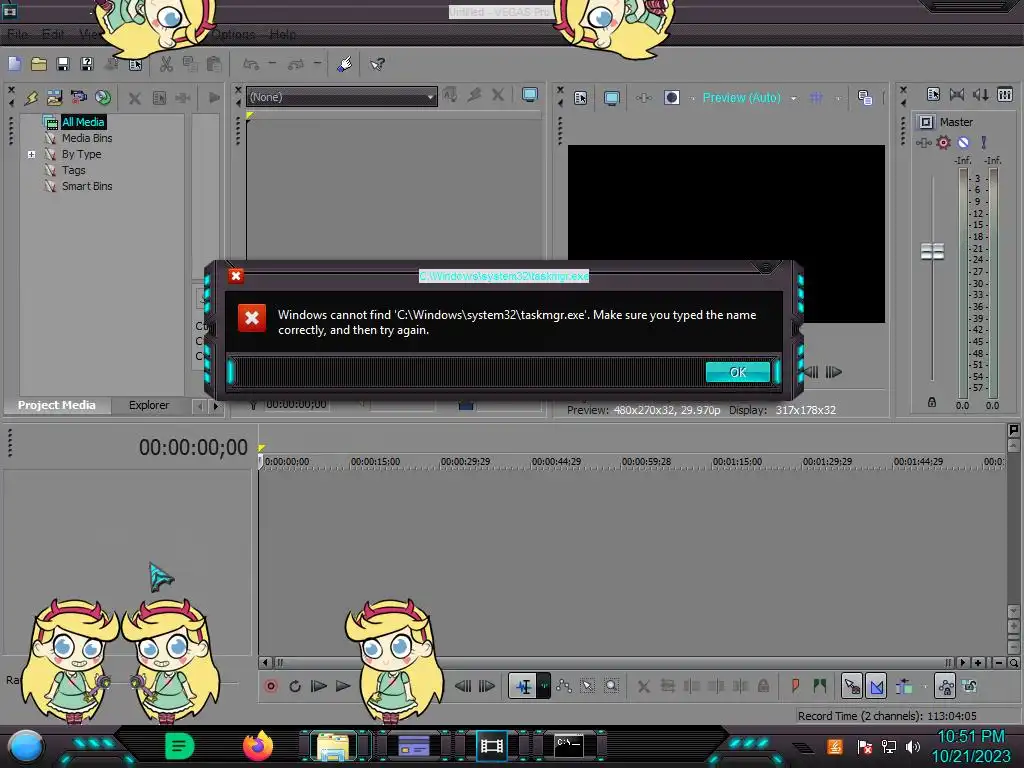Open the Normal Edit Tool dropdown arrow
Image resolution: width=1024 pixels, height=768 pixels.
544,686
